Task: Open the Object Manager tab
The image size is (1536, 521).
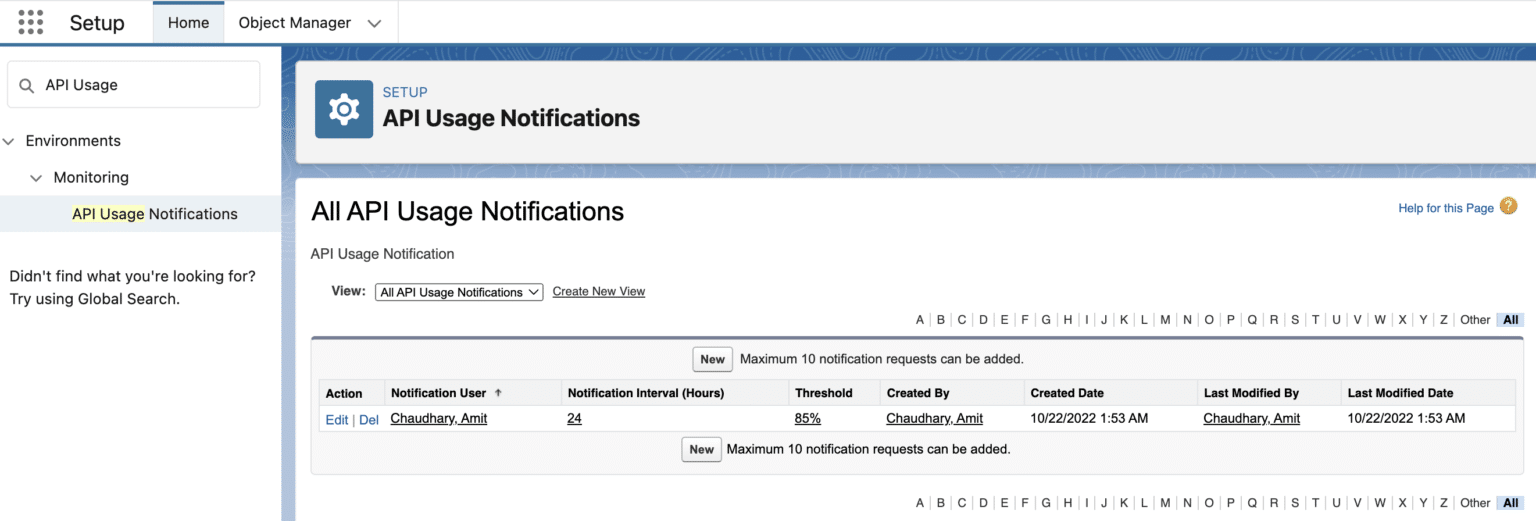Action: point(294,22)
